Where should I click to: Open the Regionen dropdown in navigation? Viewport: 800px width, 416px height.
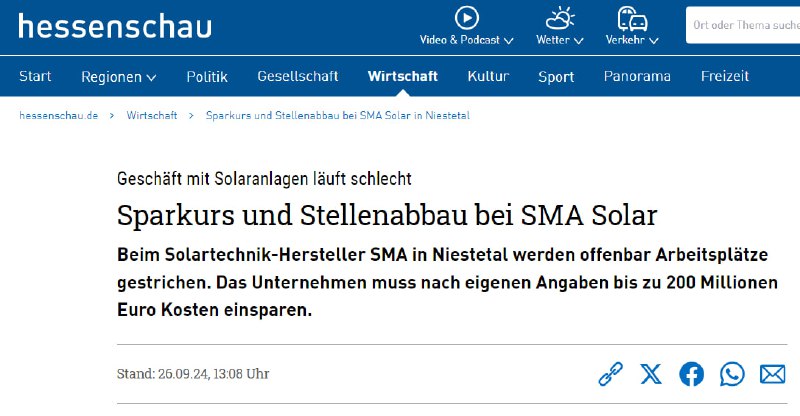pos(118,77)
